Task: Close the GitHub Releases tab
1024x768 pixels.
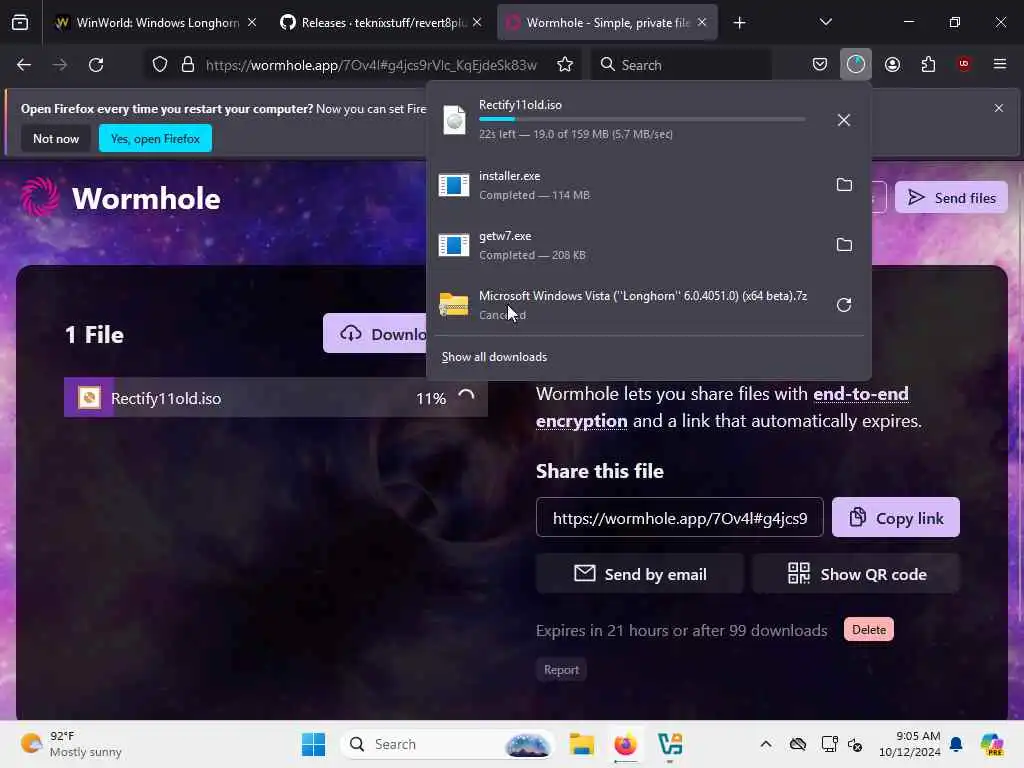Action: tap(477, 23)
